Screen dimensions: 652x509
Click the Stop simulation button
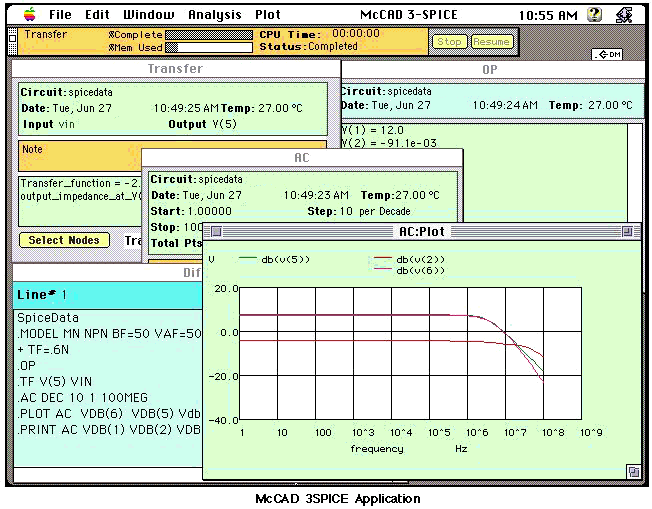(449, 42)
